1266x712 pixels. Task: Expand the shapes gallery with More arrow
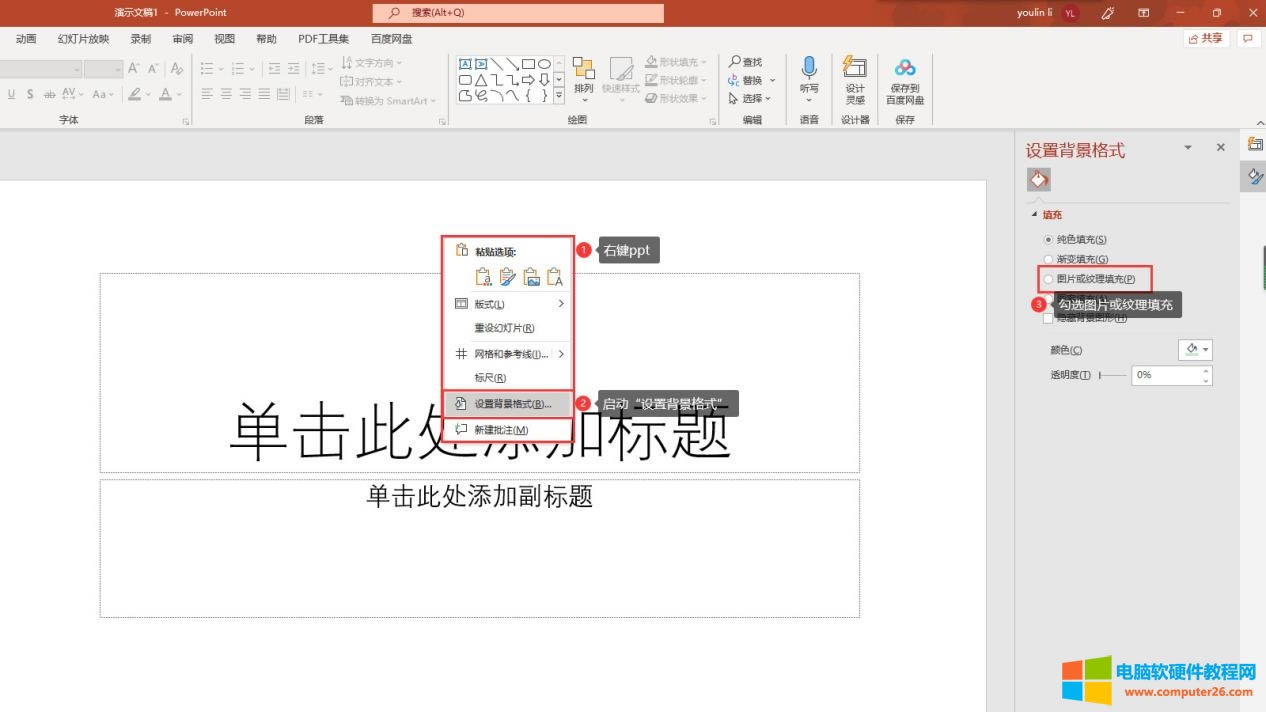[558, 95]
